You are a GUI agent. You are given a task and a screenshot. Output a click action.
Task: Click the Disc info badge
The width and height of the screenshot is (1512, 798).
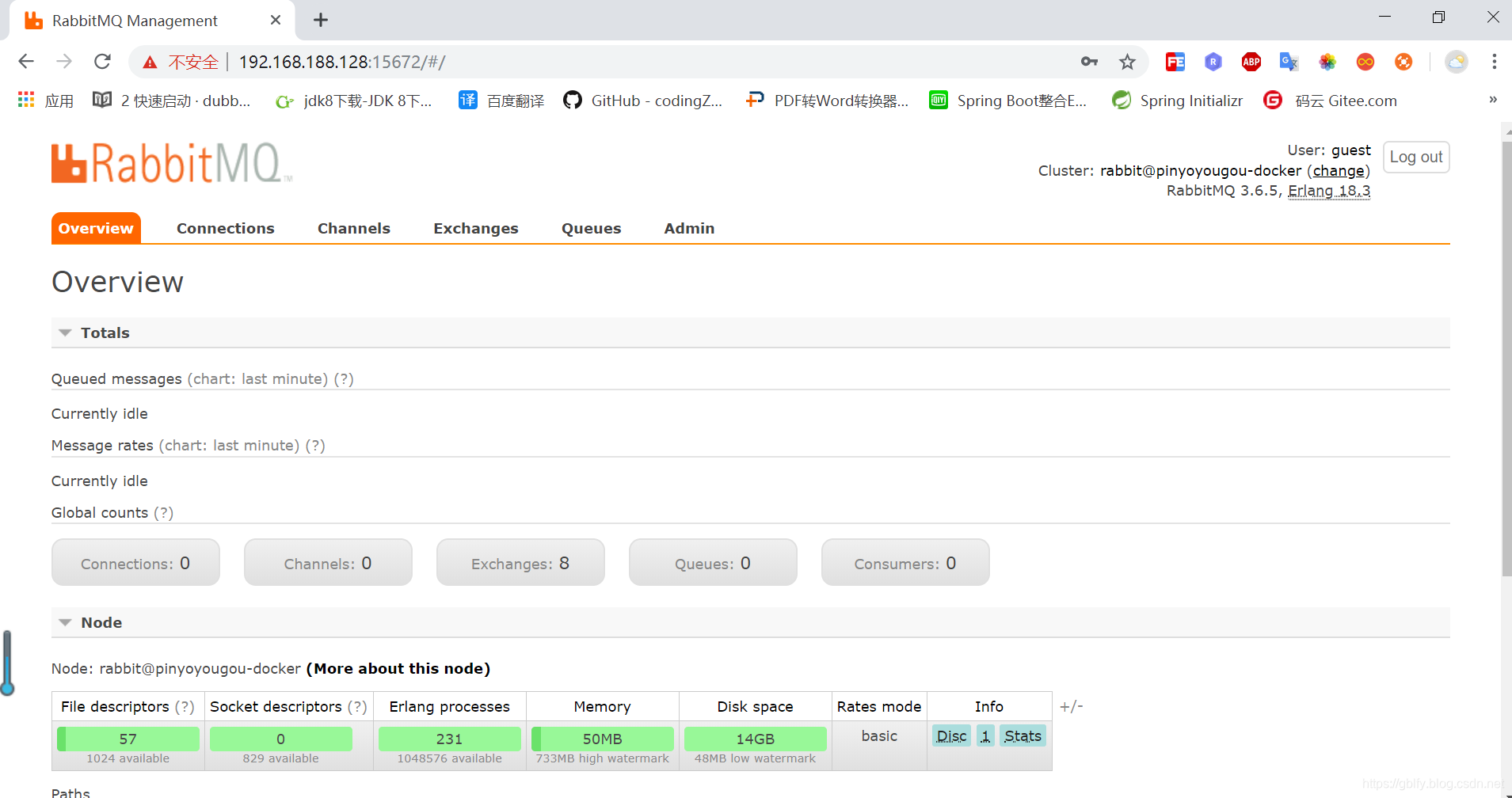point(951,736)
